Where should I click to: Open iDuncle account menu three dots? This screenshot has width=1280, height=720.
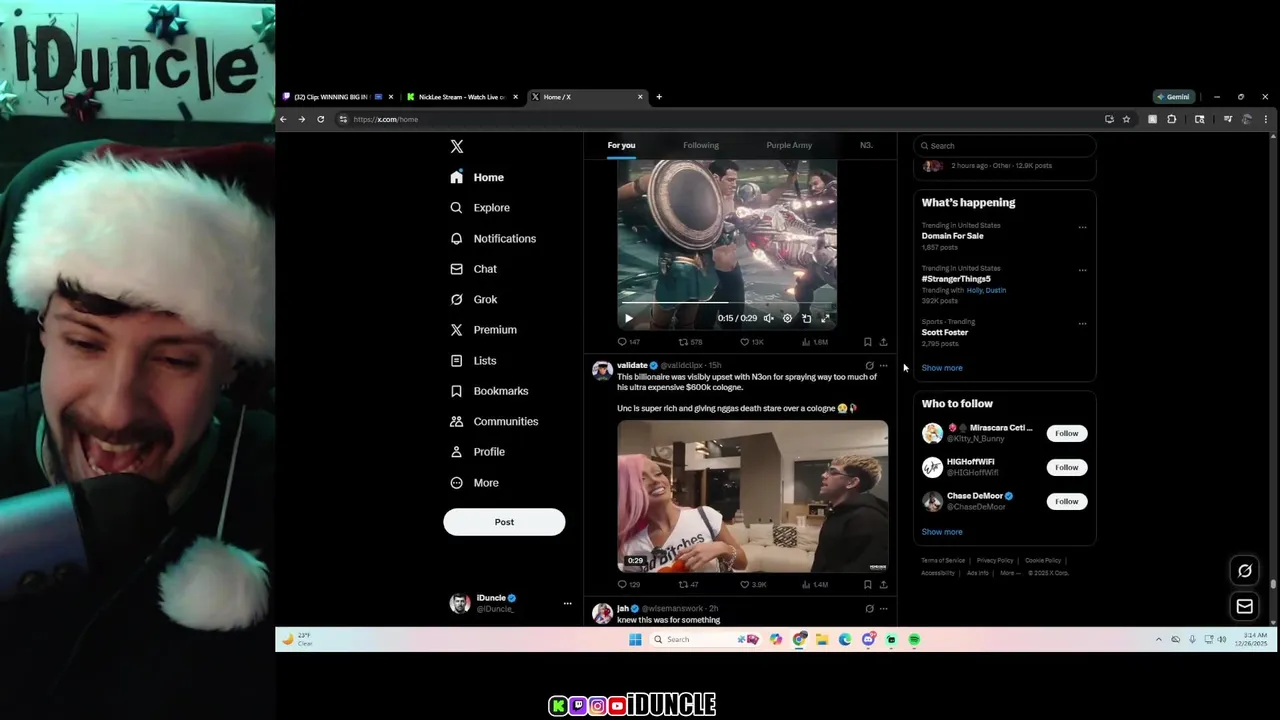tap(567, 603)
